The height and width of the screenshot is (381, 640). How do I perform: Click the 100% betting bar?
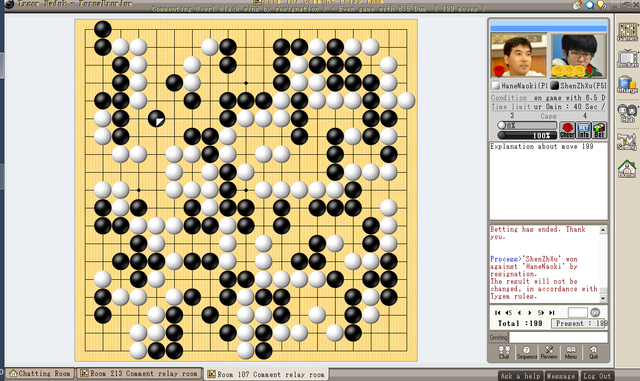[527, 135]
